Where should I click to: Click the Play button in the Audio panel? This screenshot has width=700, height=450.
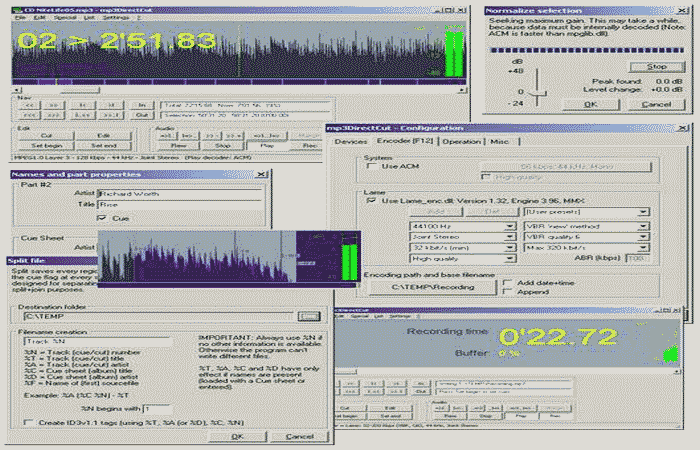point(267,146)
